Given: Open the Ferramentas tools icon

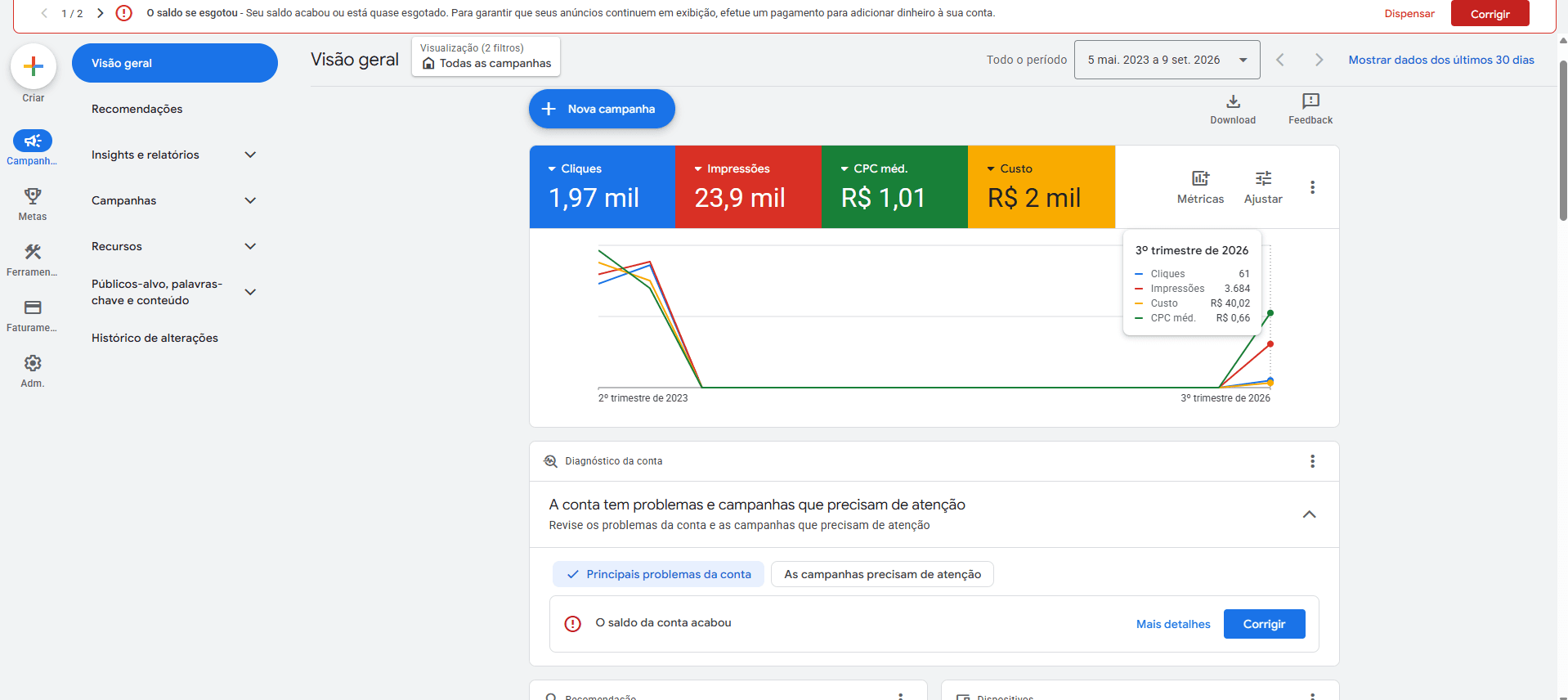Looking at the screenshot, I should tap(33, 252).
